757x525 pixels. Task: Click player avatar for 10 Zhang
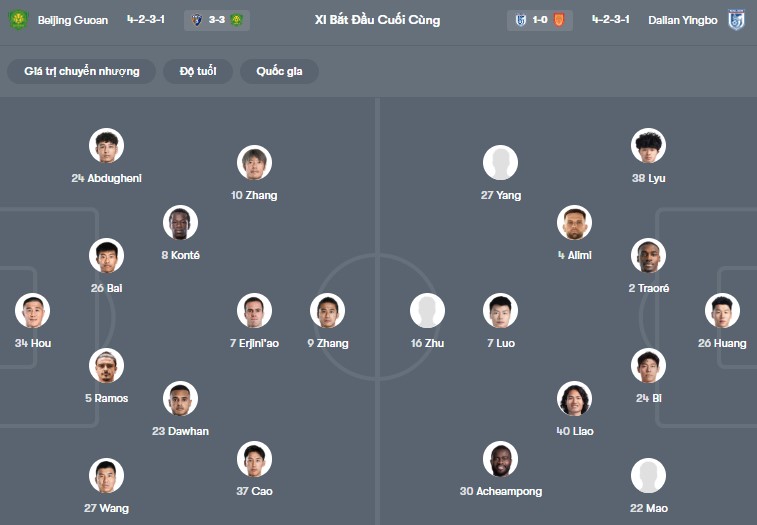[254, 162]
